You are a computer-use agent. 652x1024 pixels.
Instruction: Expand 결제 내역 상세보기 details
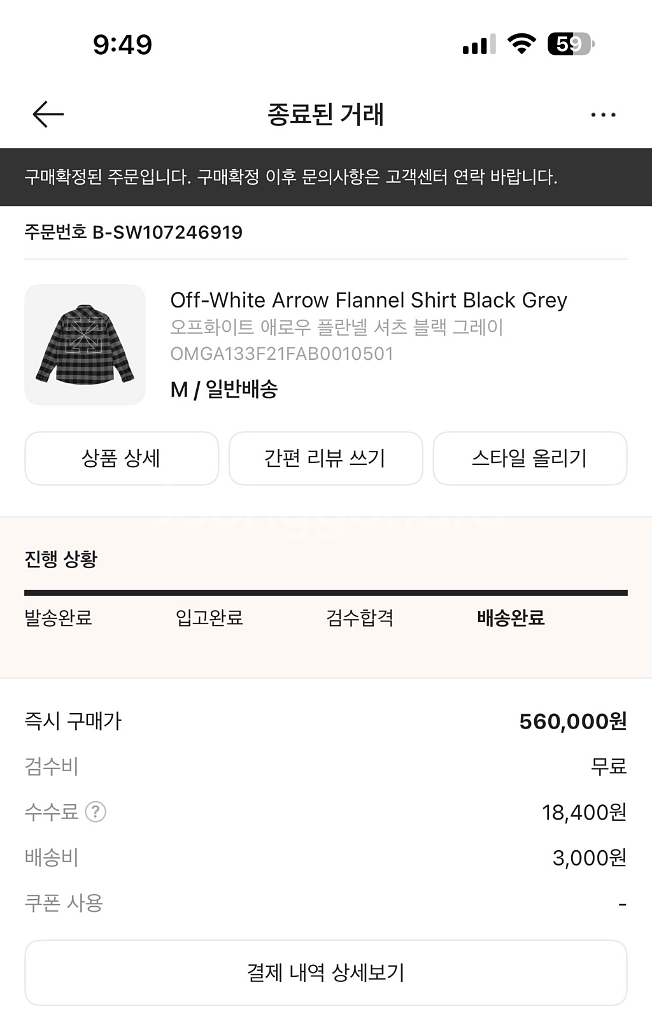[x=326, y=972]
